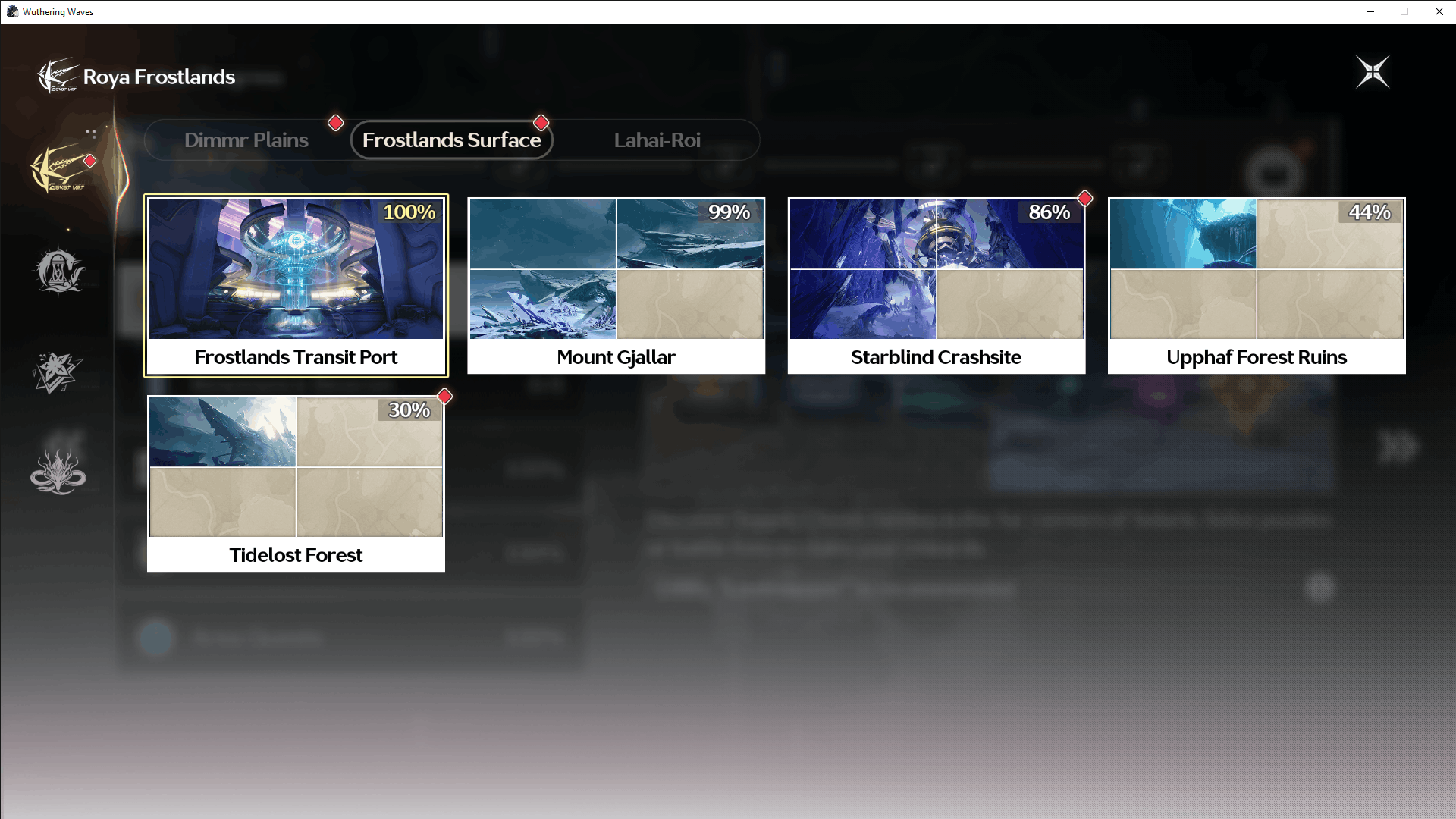Open the Upphaf Forest Ruins card
Viewport: 1456px width, 819px height.
[1257, 286]
